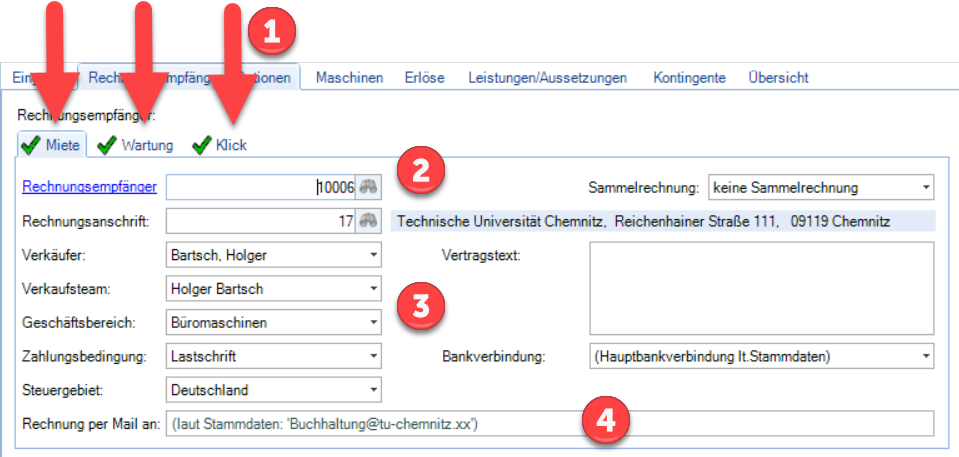Expand the Zahlungsbedingung dropdown

click(x=373, y=356)
